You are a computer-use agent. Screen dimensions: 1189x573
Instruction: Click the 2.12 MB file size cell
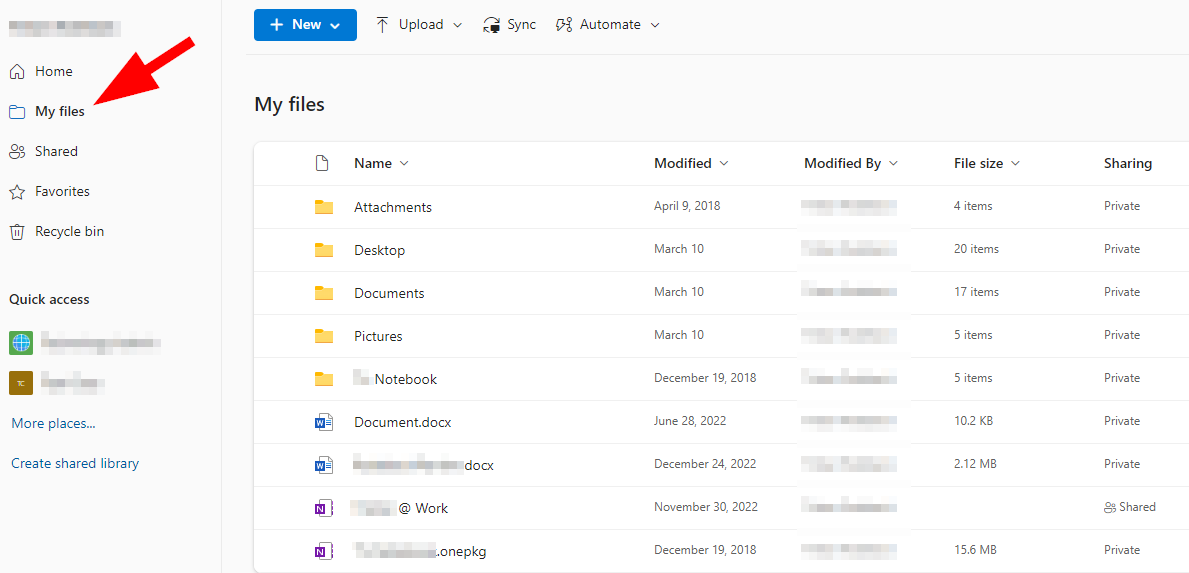pos(974,464)
